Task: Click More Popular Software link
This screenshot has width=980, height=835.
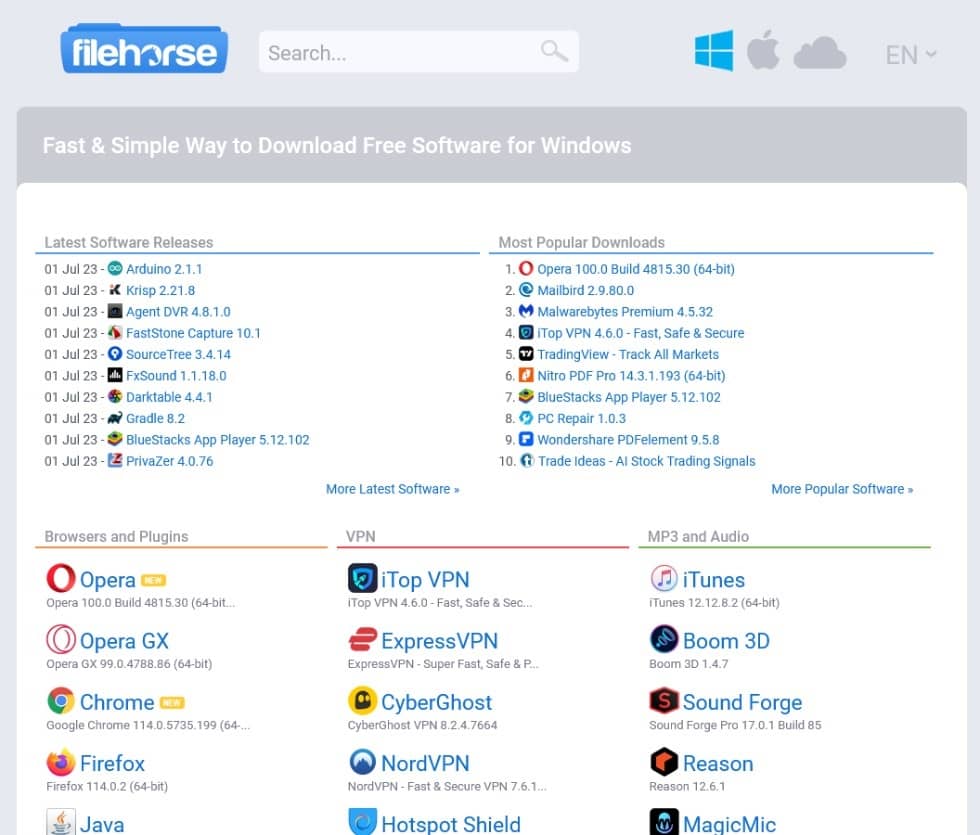Action: click(x=842, y=489)
